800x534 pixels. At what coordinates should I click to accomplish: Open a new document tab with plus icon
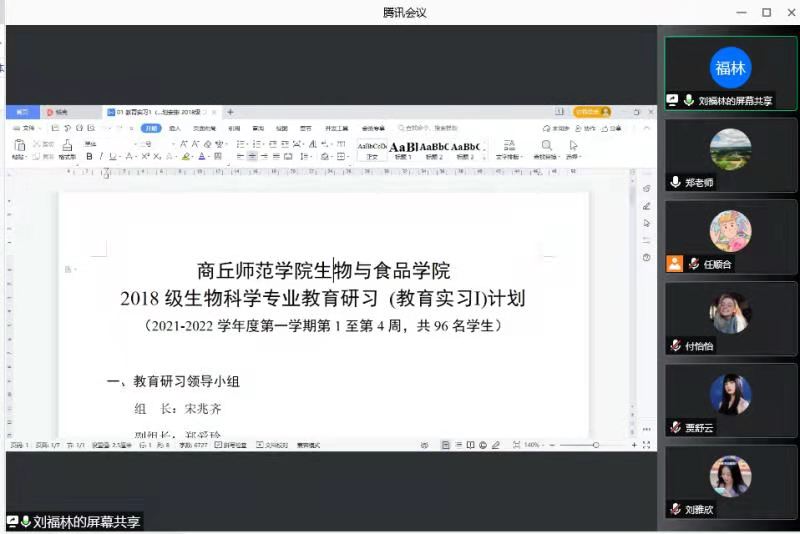230,112
